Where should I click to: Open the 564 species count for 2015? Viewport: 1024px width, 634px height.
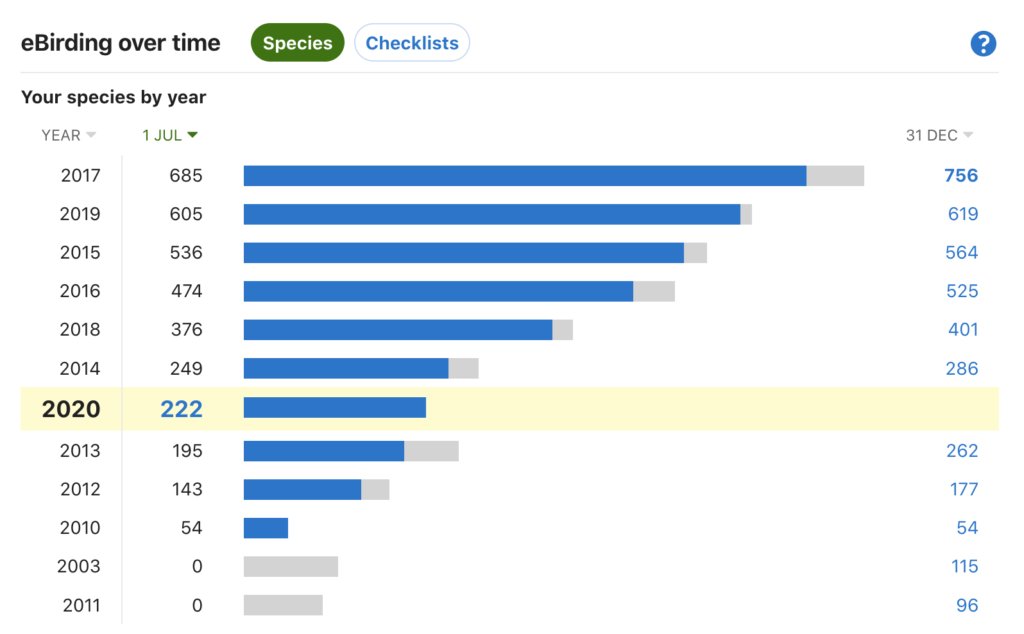(961, 253)
